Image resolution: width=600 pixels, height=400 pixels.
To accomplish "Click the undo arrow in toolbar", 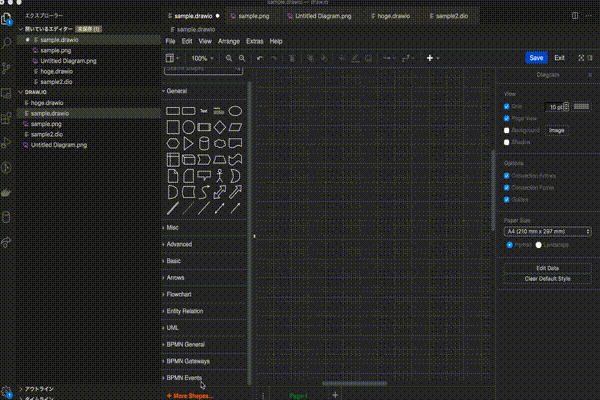I will coord(260,58).
